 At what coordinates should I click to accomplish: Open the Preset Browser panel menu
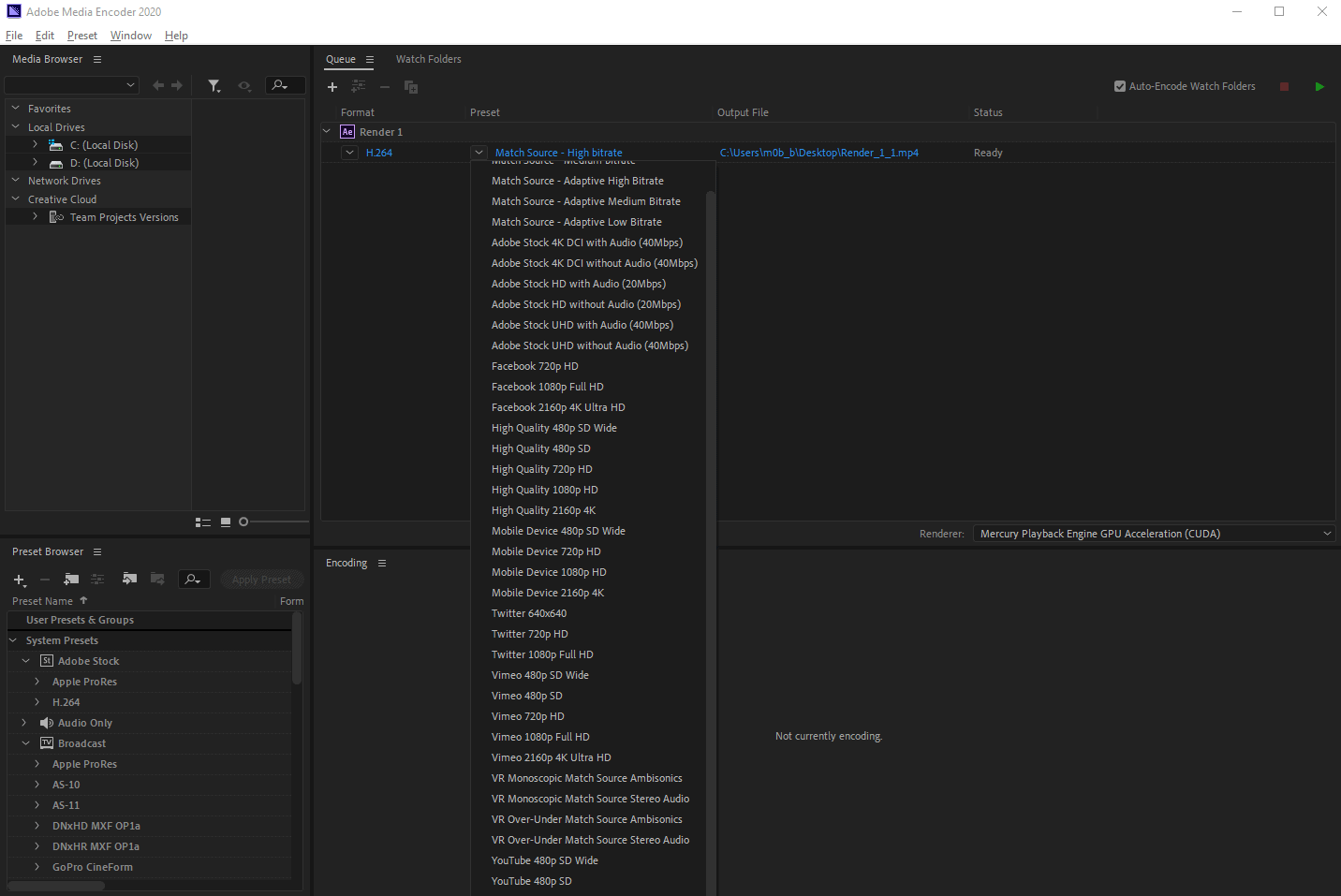pos(97,552)
